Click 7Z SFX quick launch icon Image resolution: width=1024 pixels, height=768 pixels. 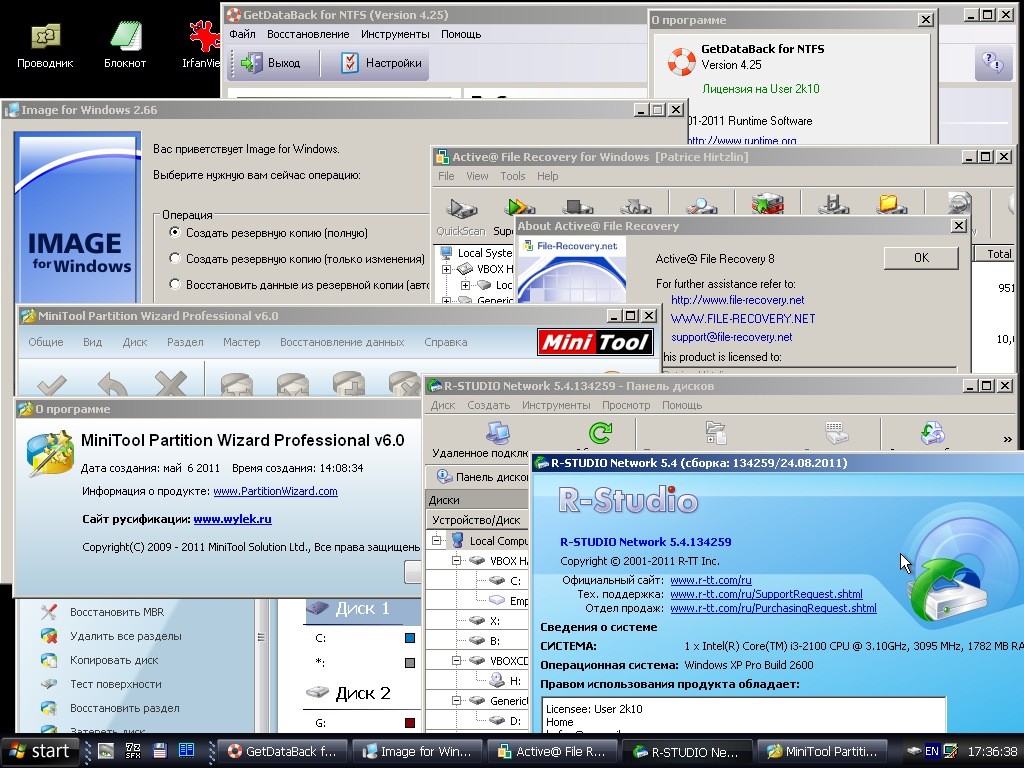click(x=133, y=751)
